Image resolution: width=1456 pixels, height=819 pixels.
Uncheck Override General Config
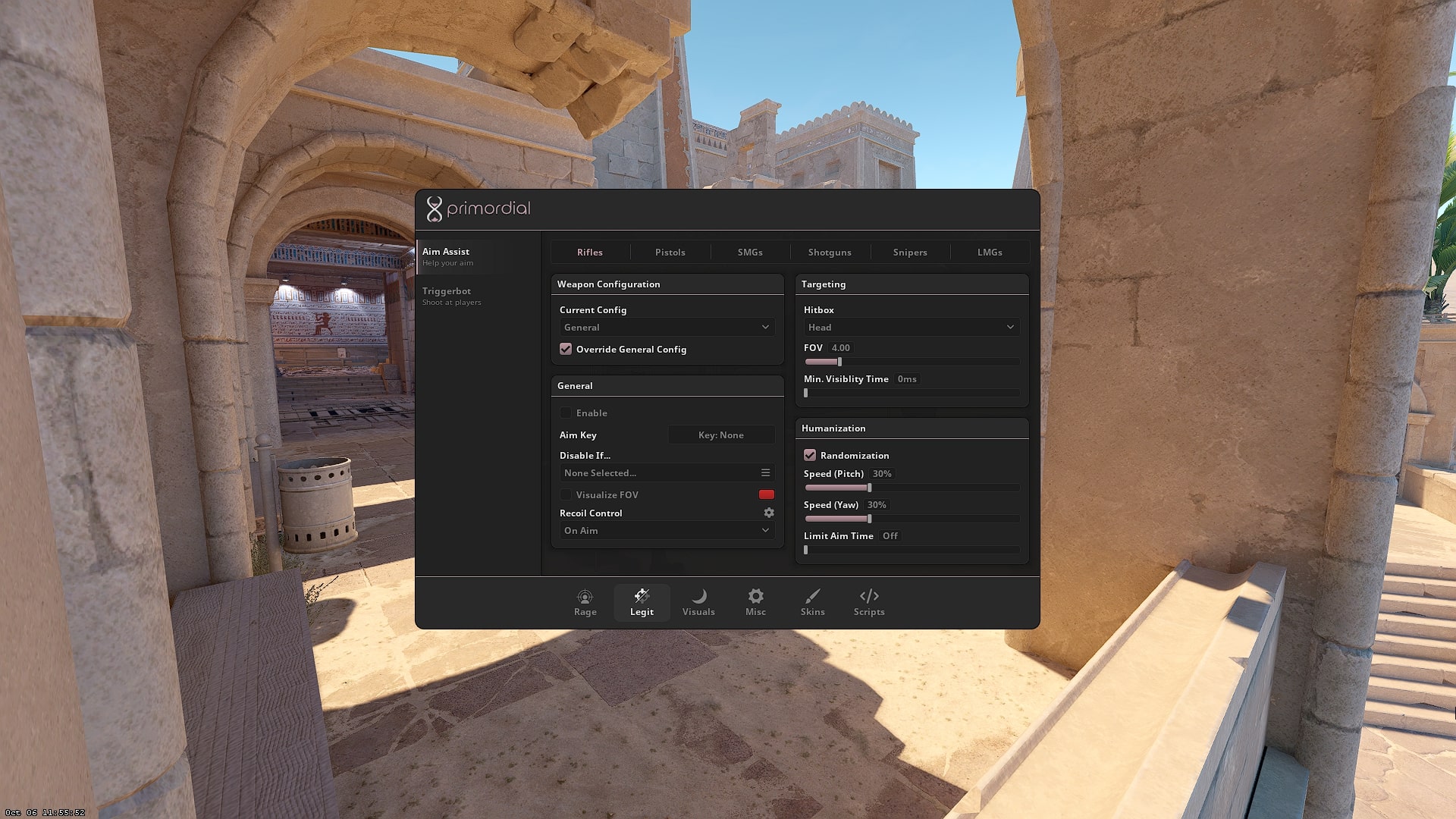[566, 349]
